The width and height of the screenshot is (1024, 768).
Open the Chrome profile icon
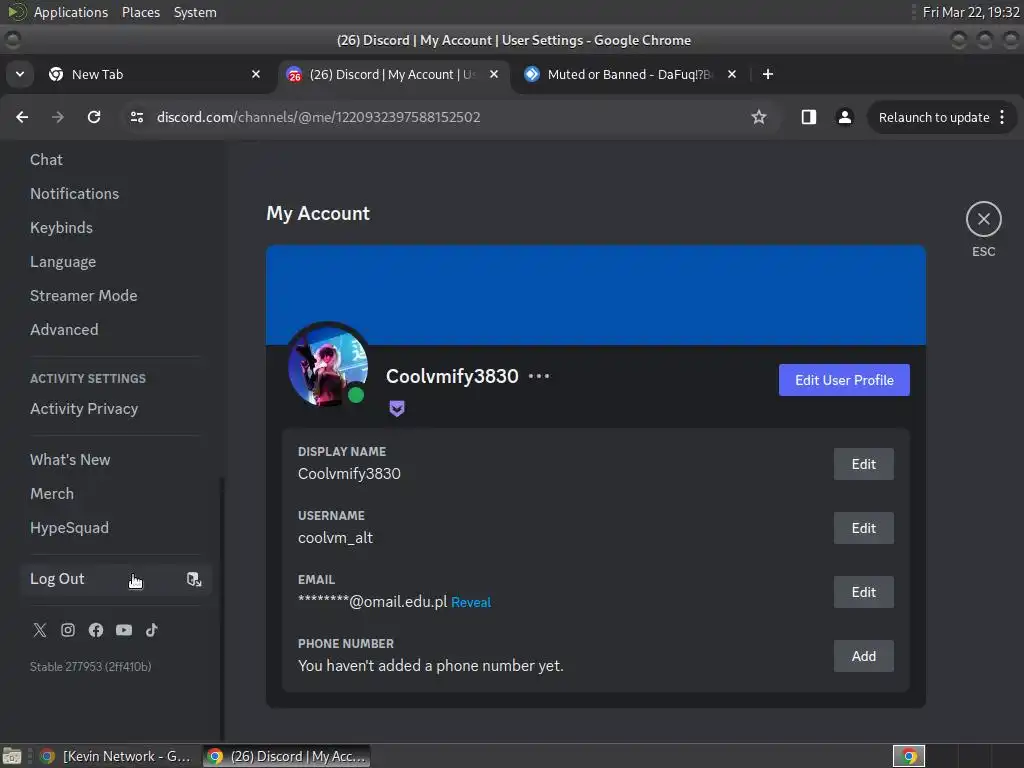[x=844, y=117]
